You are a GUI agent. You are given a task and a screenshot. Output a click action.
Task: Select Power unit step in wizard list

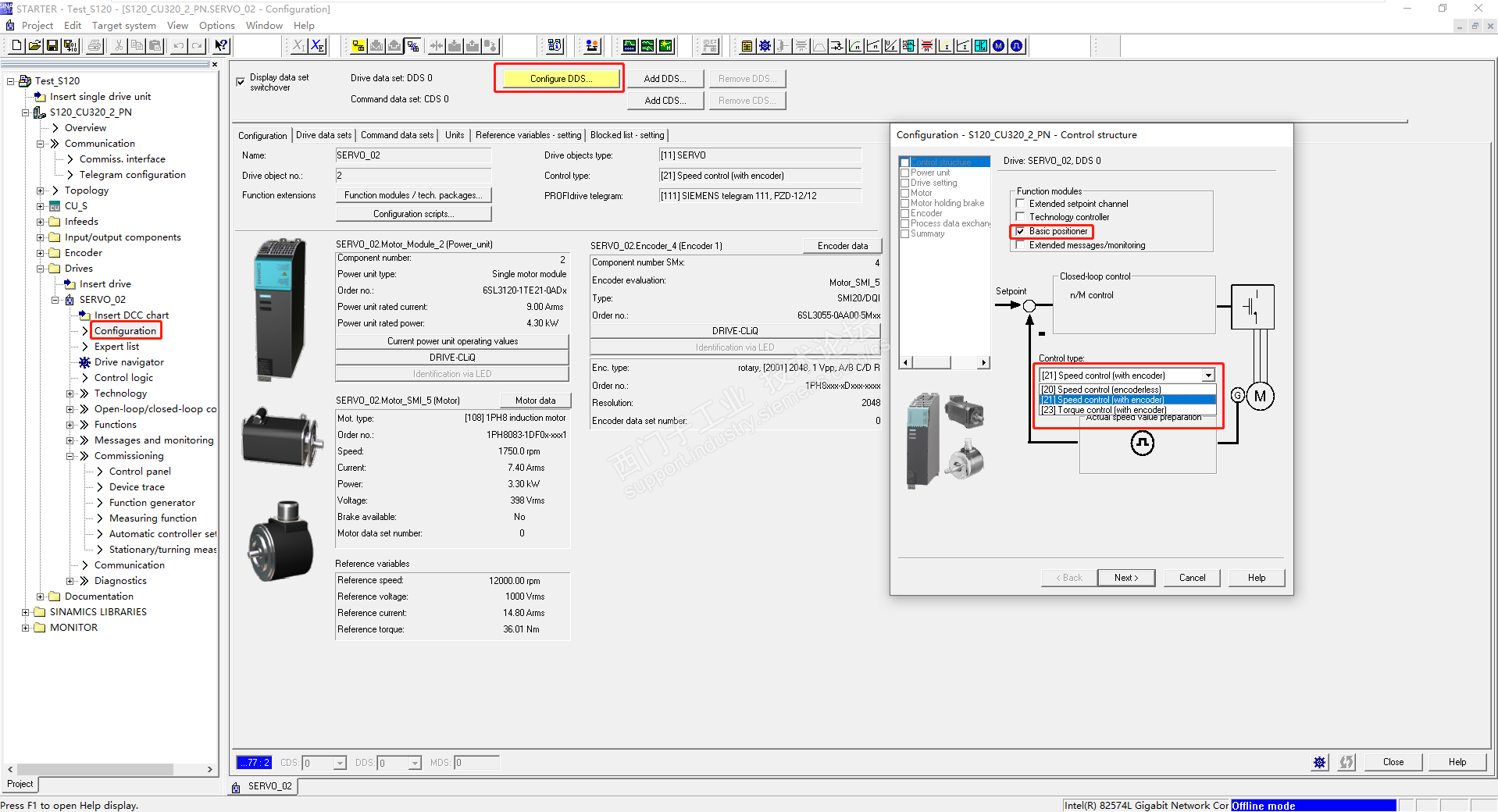[930, 173]
